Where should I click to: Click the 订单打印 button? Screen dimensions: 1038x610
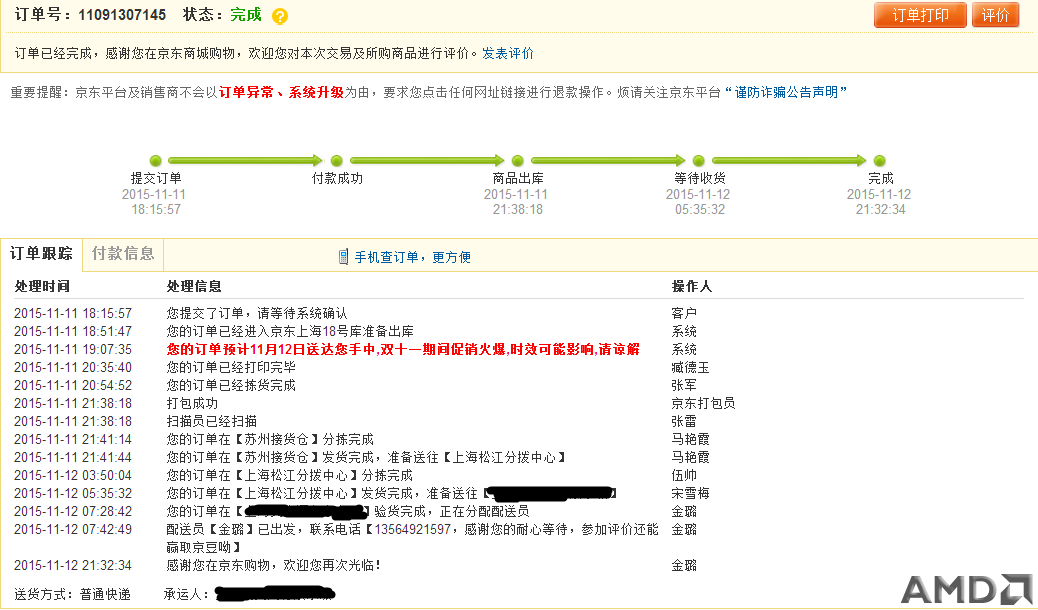[920, 15]
